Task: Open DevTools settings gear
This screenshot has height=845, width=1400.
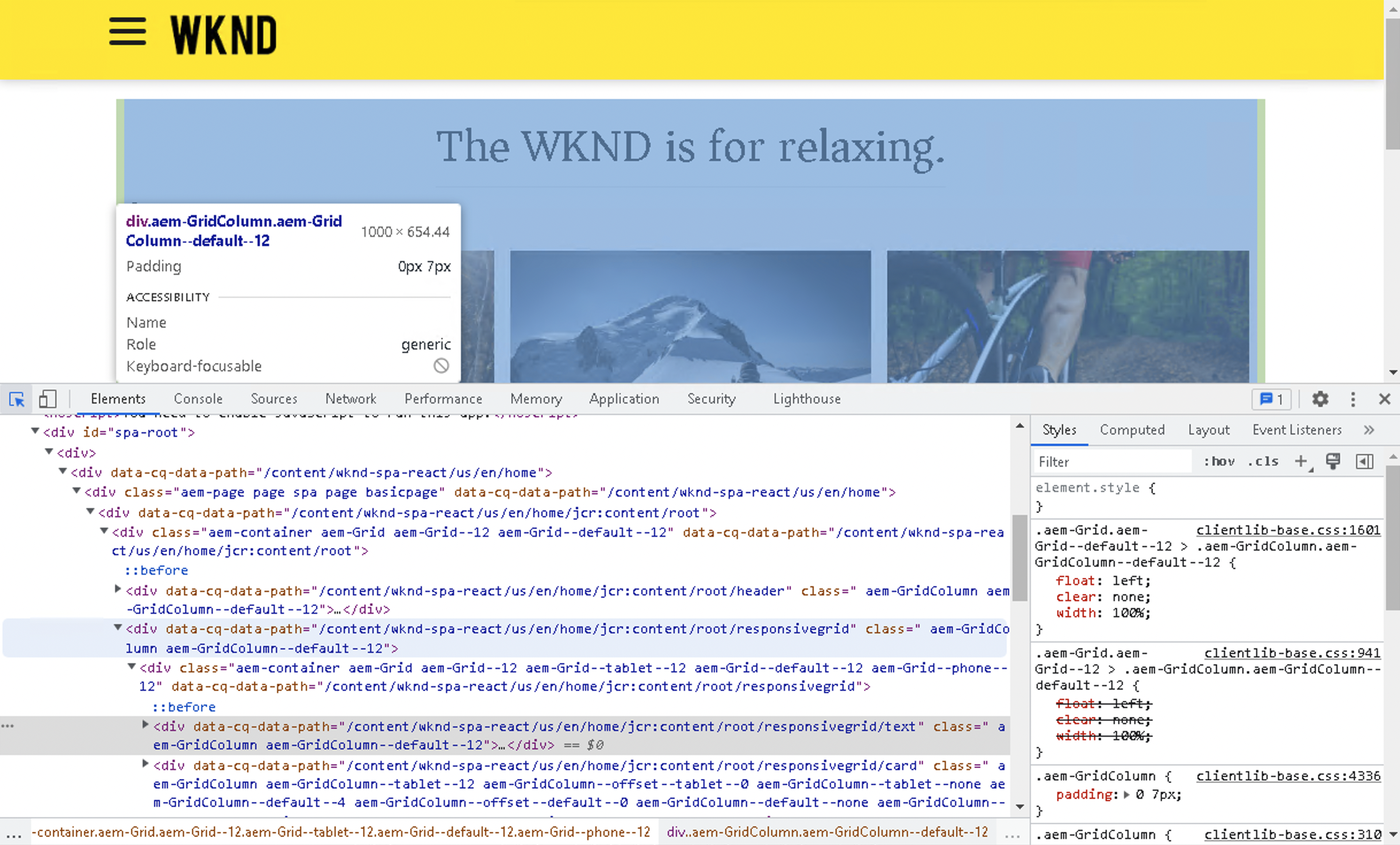Action: coord(1320,399)
